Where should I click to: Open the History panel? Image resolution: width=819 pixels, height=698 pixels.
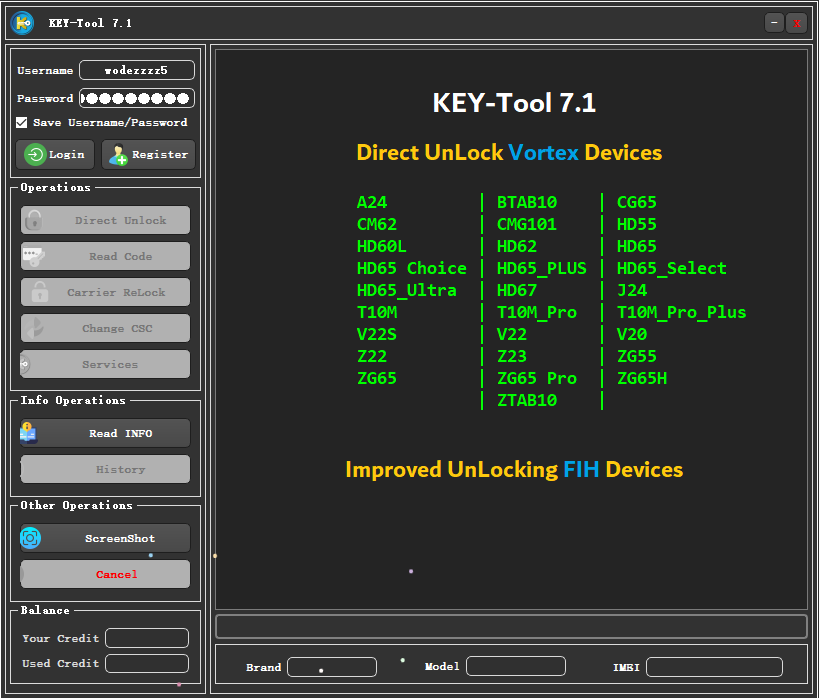[x=104, y=469]
